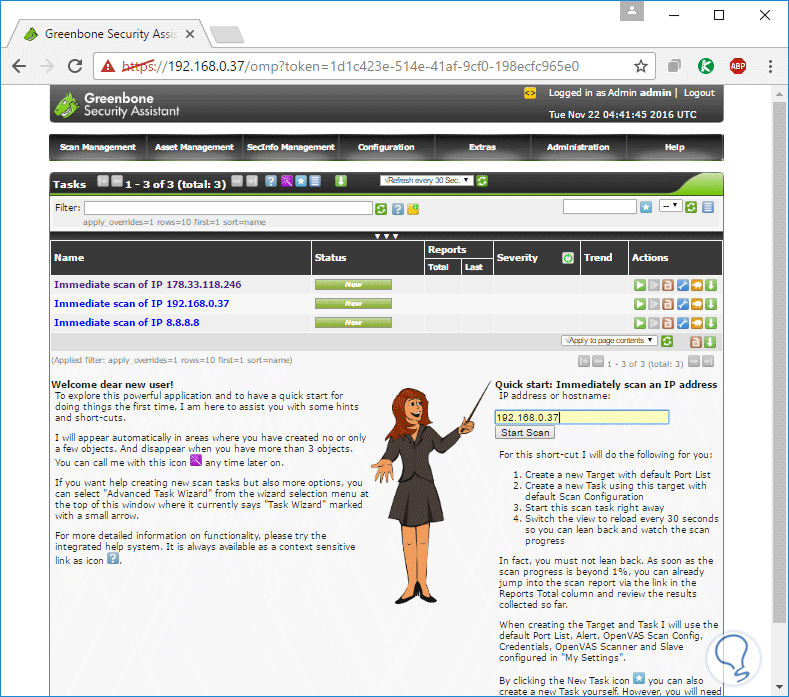Clone task for IP 178.33.118.246 (sheep icon)
The width and height of the screenshot is (789, 697).
[697, 285]
